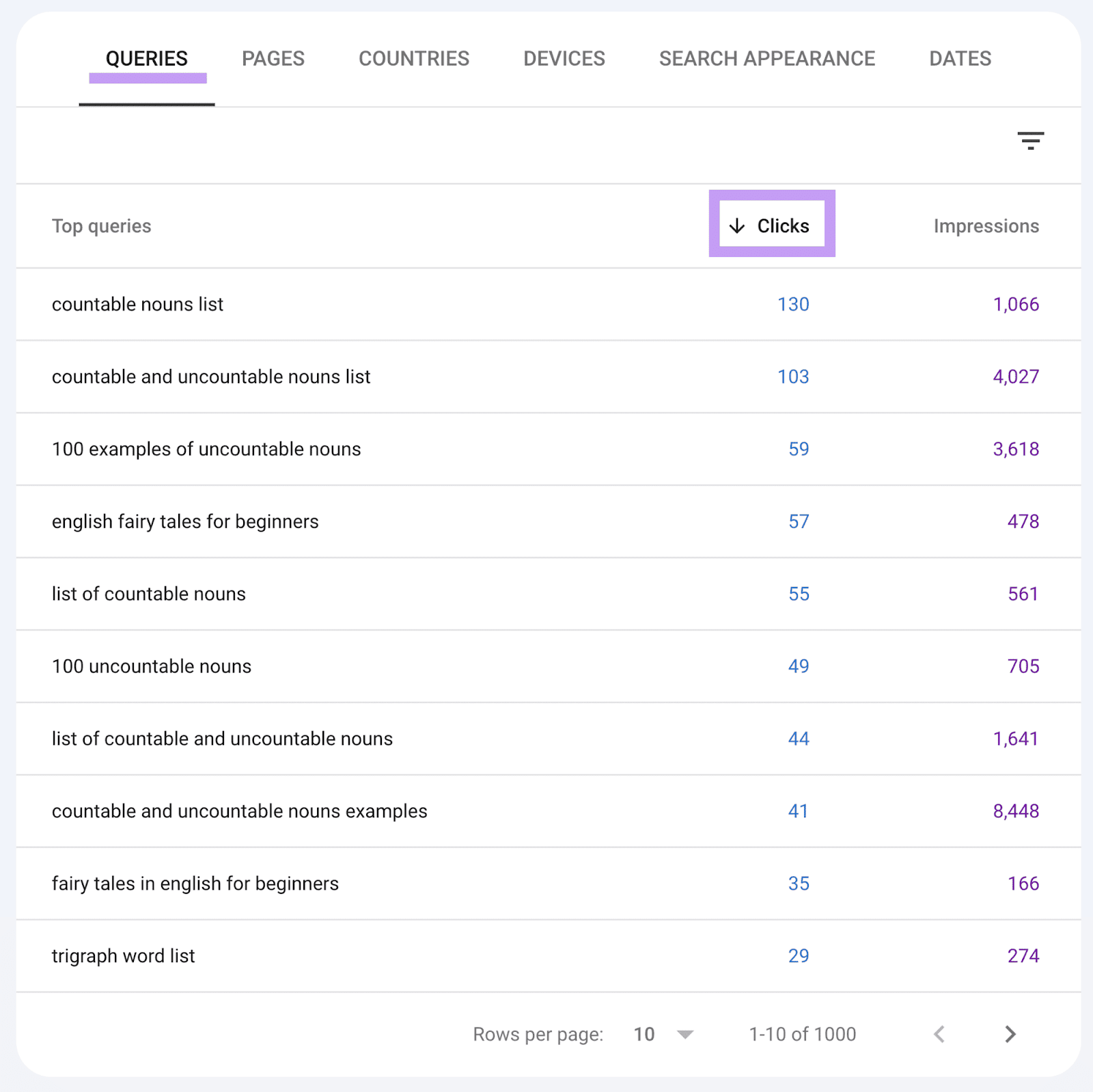Go to next page of results

pos(1010,1034)
